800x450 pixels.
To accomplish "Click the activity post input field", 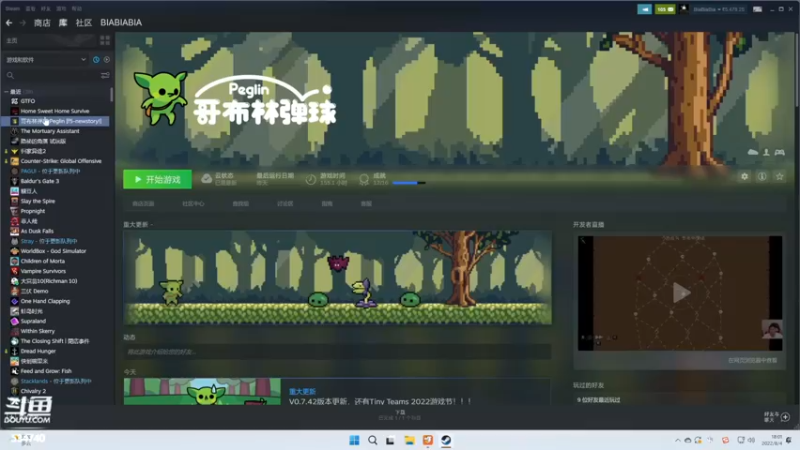I will (337, 352).
